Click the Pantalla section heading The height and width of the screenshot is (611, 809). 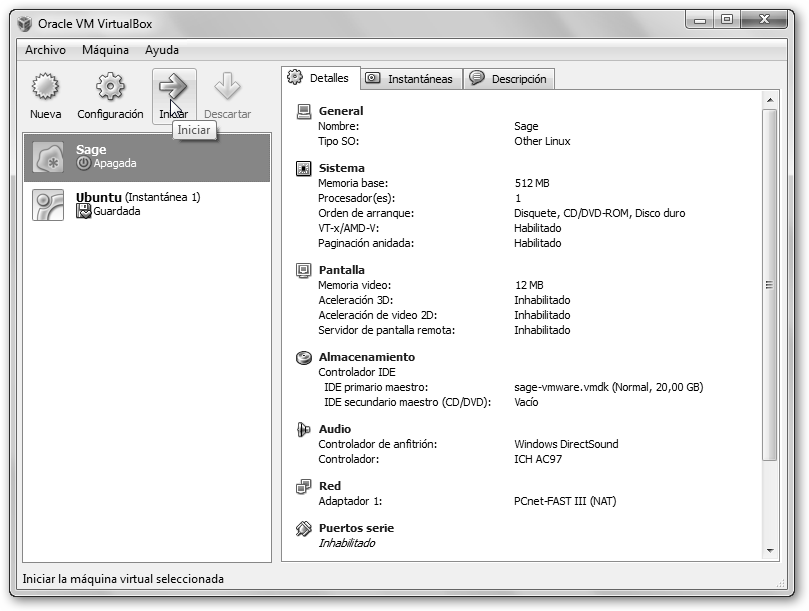[x=341, y=270]
